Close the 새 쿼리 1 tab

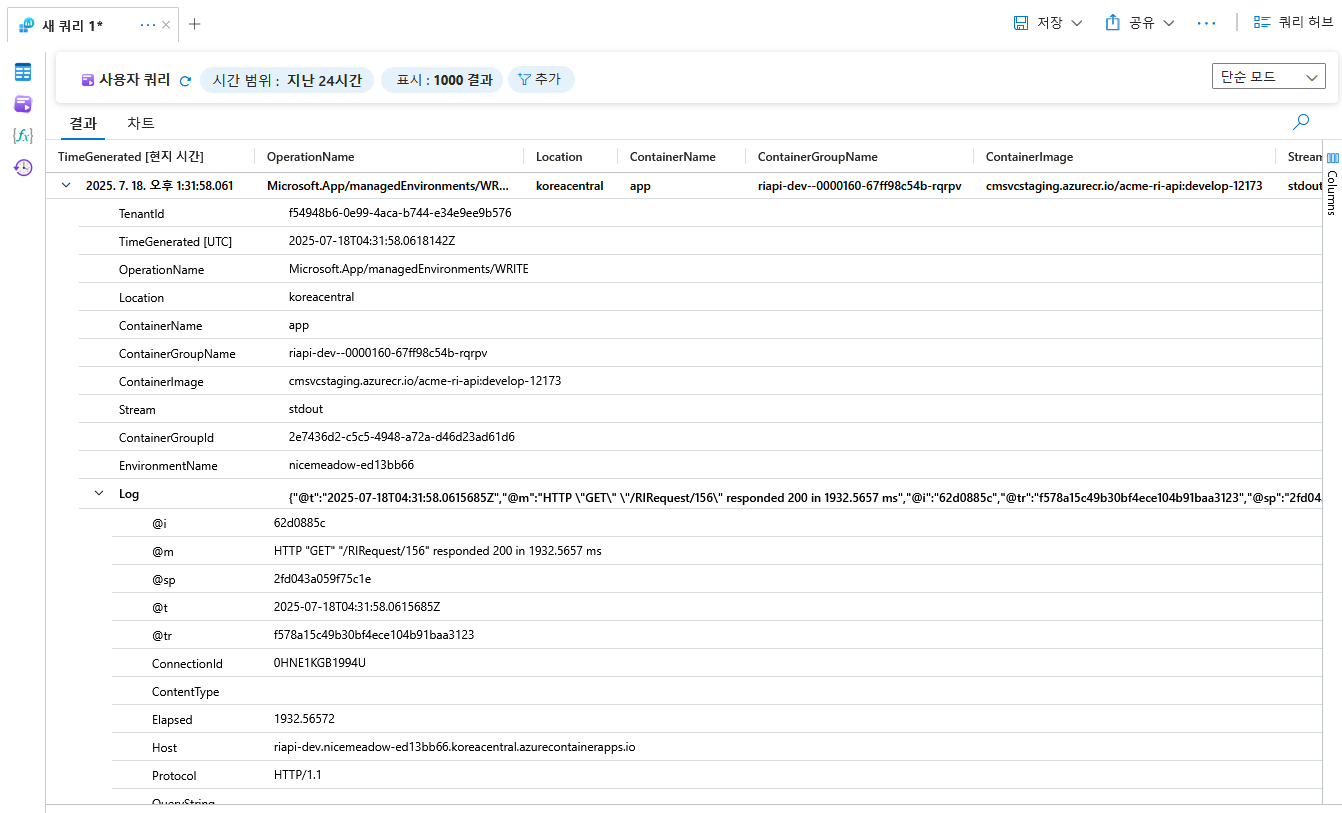[166, 25]
